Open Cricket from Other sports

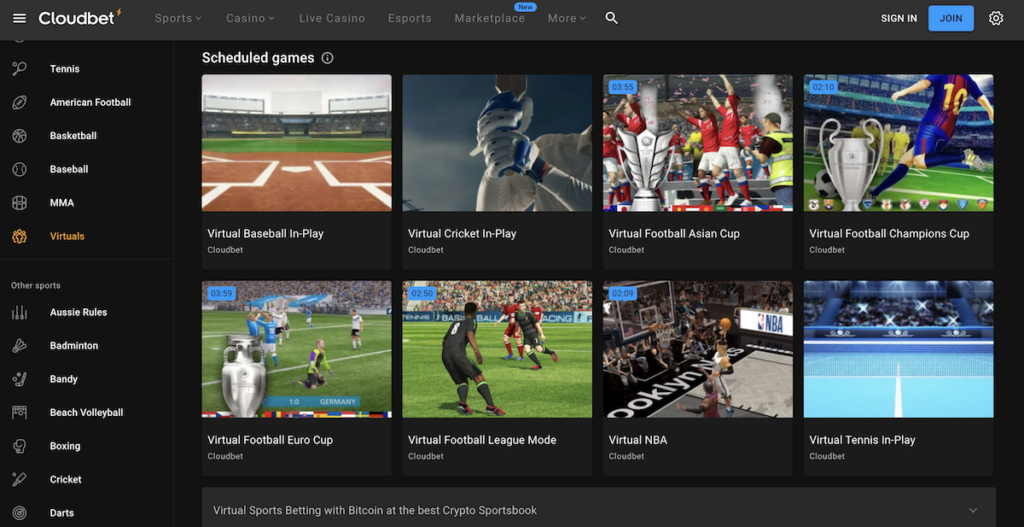(x=65, y=480)
